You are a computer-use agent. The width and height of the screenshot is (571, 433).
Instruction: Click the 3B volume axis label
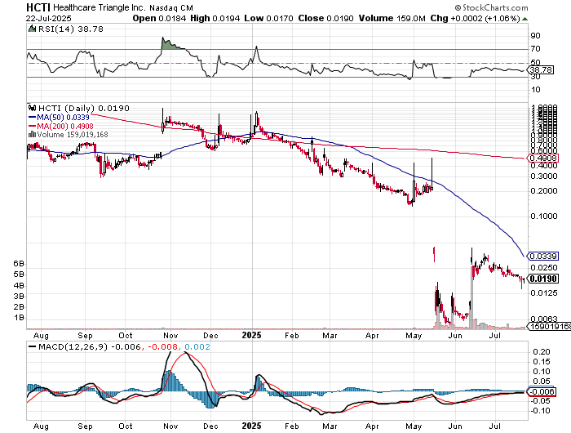point(19,296)
